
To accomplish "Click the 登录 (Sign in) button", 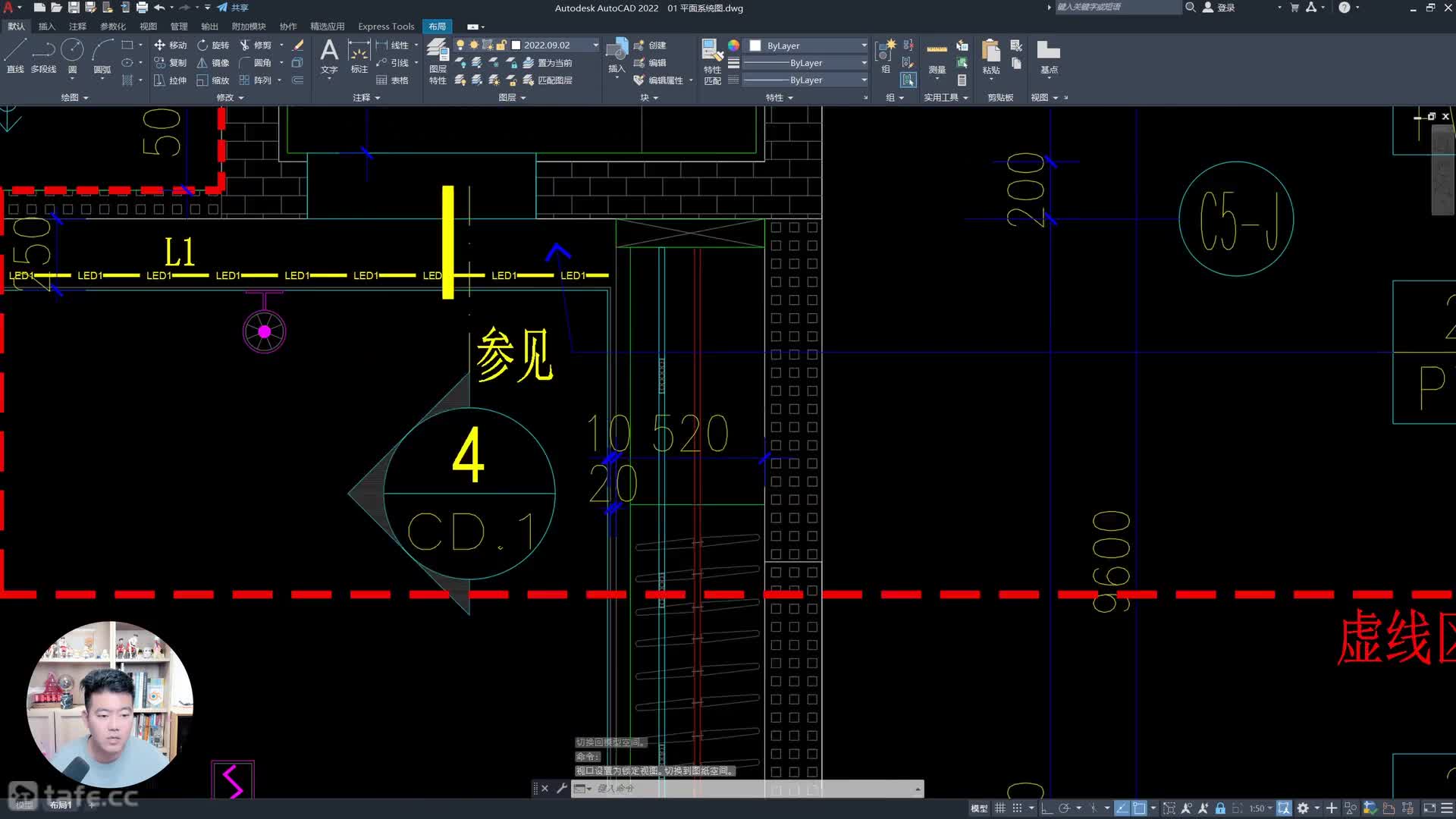I will [x=1219, y=8].
